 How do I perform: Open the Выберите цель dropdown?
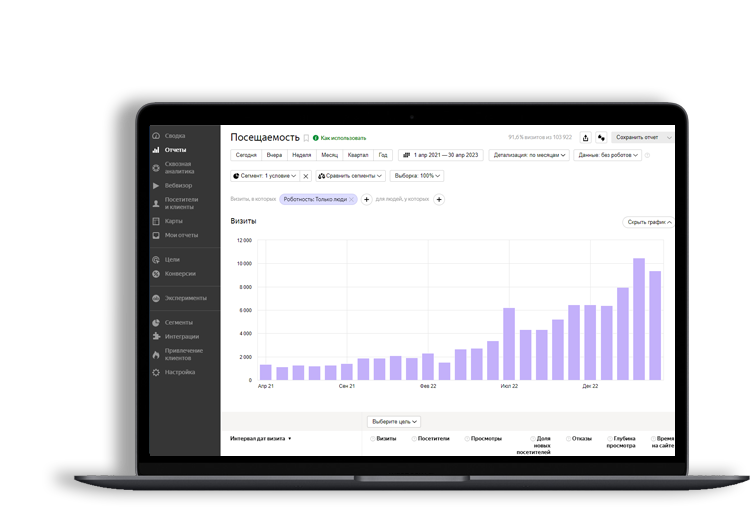point(394,422)
